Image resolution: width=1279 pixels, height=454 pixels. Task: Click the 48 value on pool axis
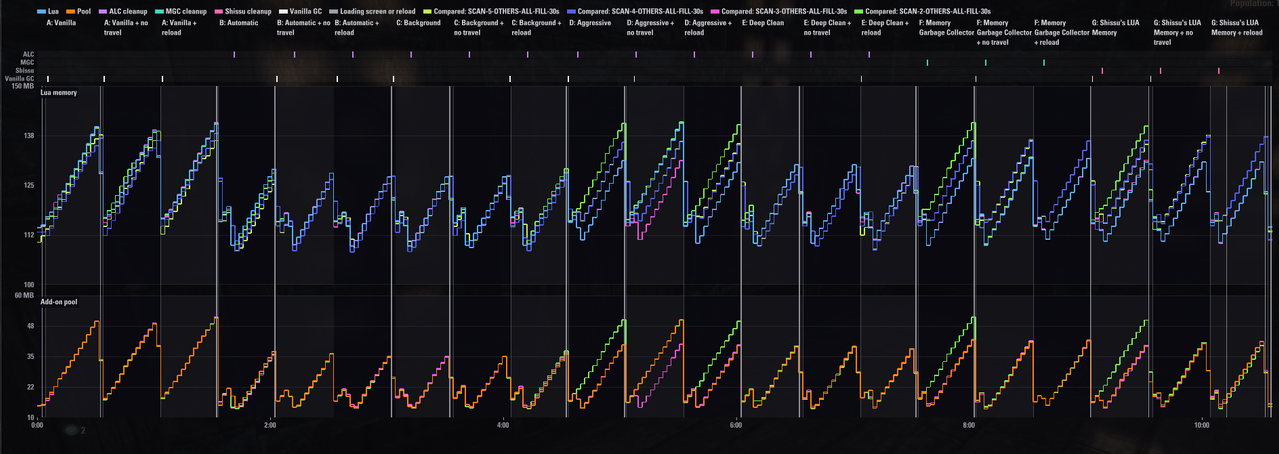pos(29,326)
